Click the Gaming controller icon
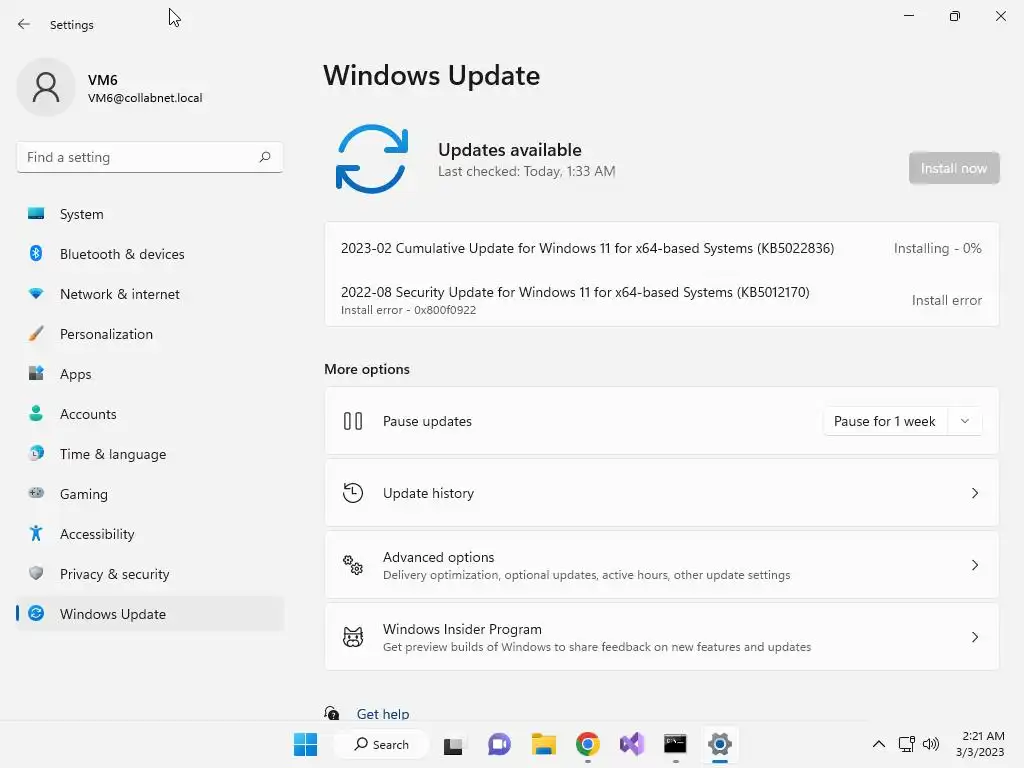Screen dimensions: 1024x768 pyautogui.click(x=36, y=493)
